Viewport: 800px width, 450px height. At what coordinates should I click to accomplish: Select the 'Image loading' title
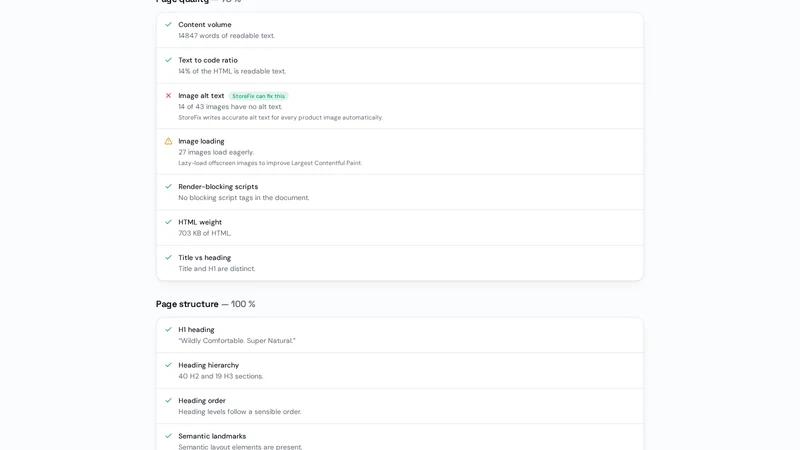[201, 141]
